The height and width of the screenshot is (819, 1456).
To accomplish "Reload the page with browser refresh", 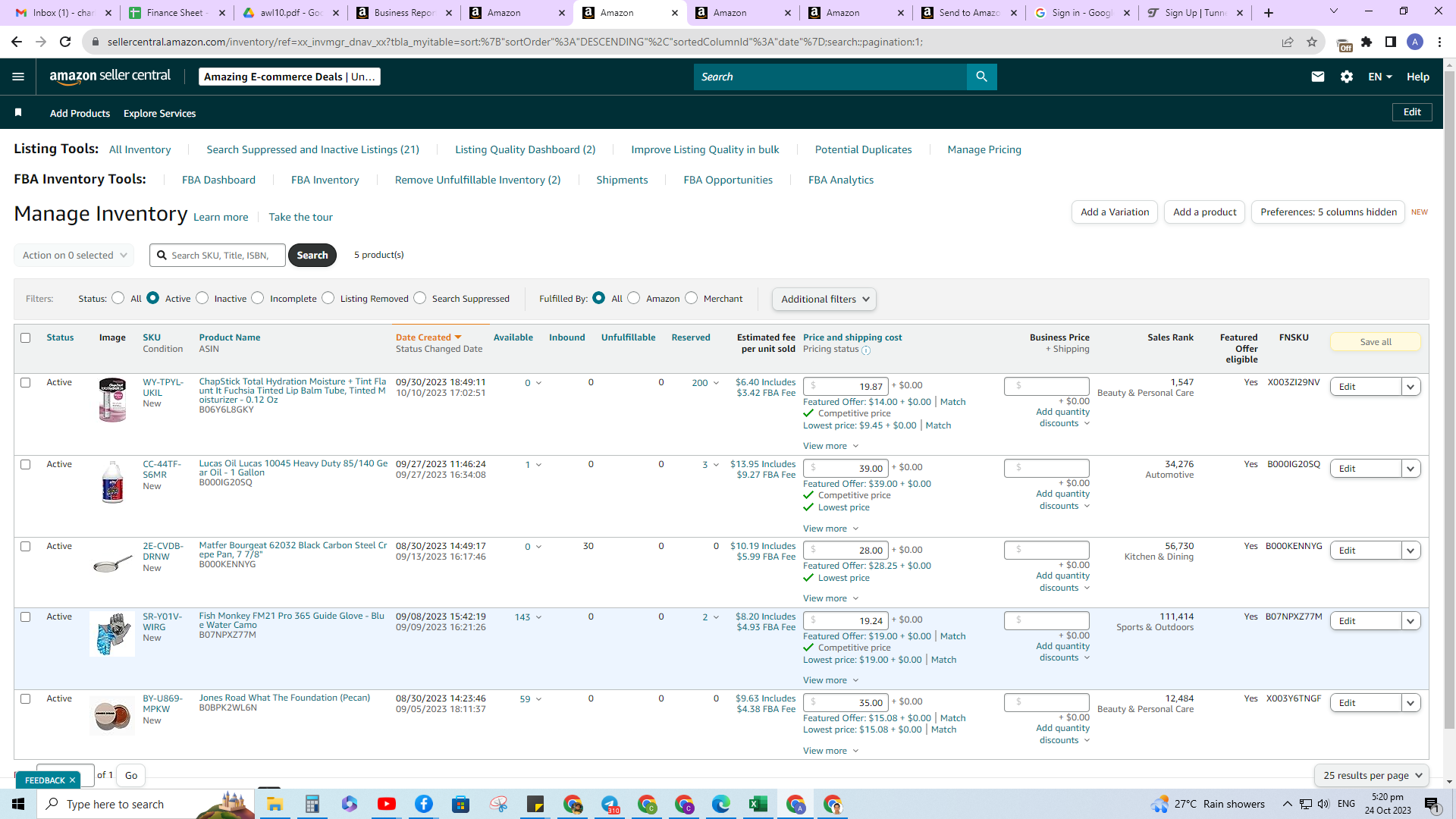I will (66, 42).
